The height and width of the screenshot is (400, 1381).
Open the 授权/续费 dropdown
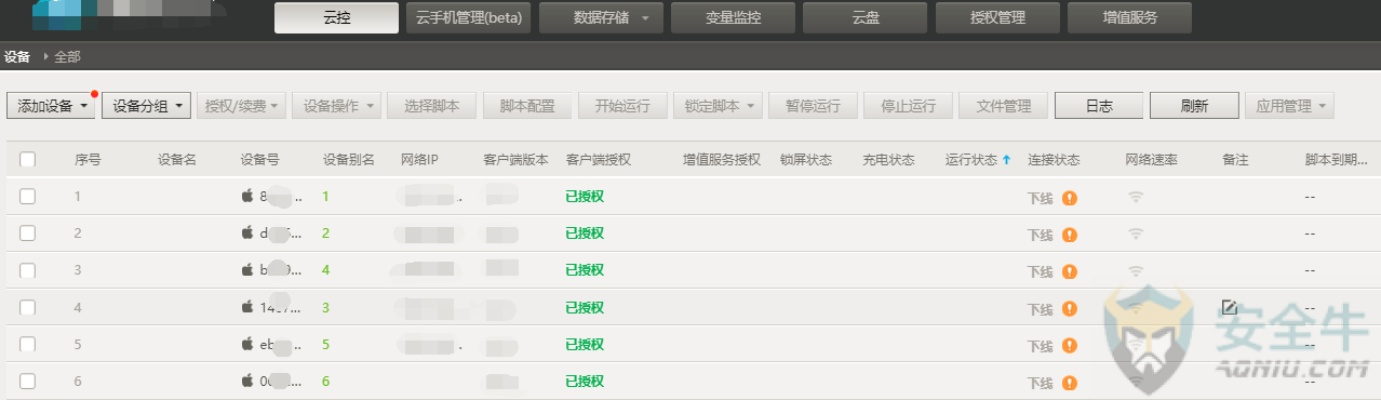[241, 106]
